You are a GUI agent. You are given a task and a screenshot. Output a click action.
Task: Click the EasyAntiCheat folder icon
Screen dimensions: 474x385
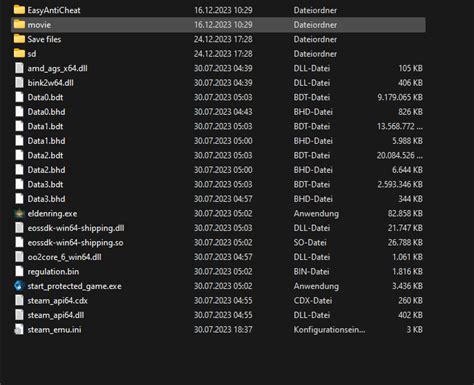click(19, 10)
